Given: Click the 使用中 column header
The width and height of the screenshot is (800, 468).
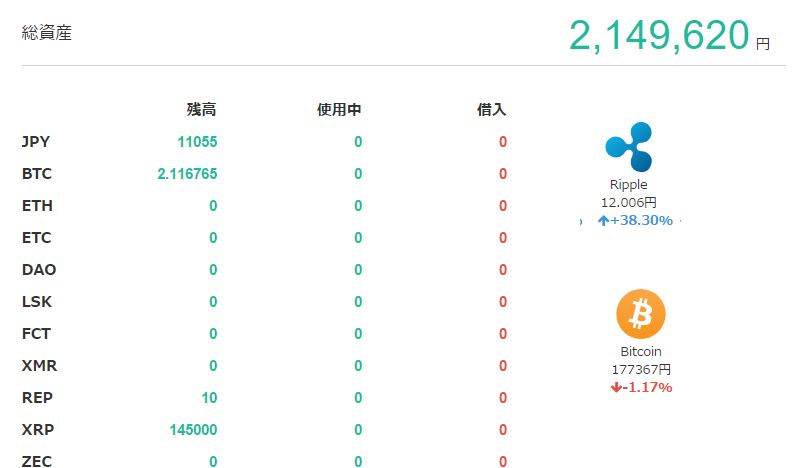Looking at the screenshot, I should (338, 109).
